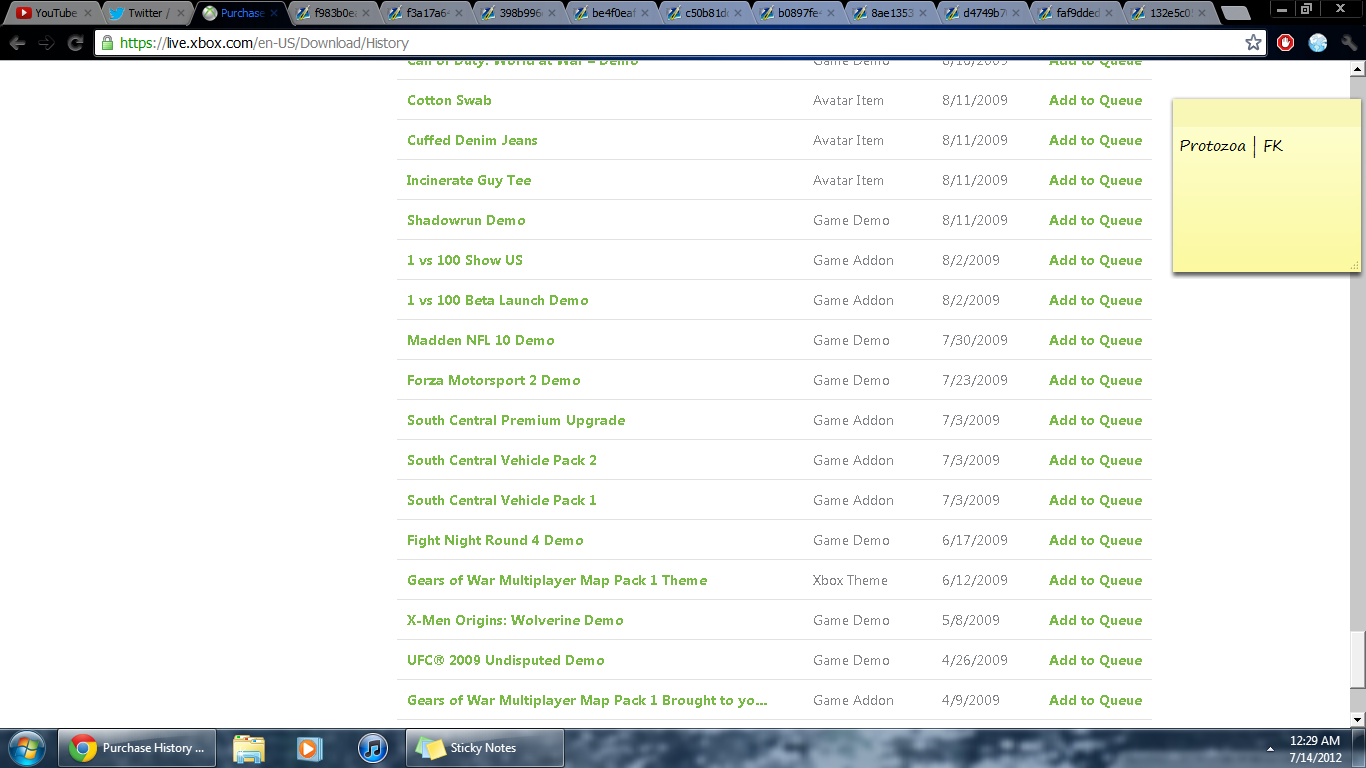Open the South Central Vehicle Pack 1 link
The width and height of the screenshot is (1366, 768).
(x=502, y=500)
